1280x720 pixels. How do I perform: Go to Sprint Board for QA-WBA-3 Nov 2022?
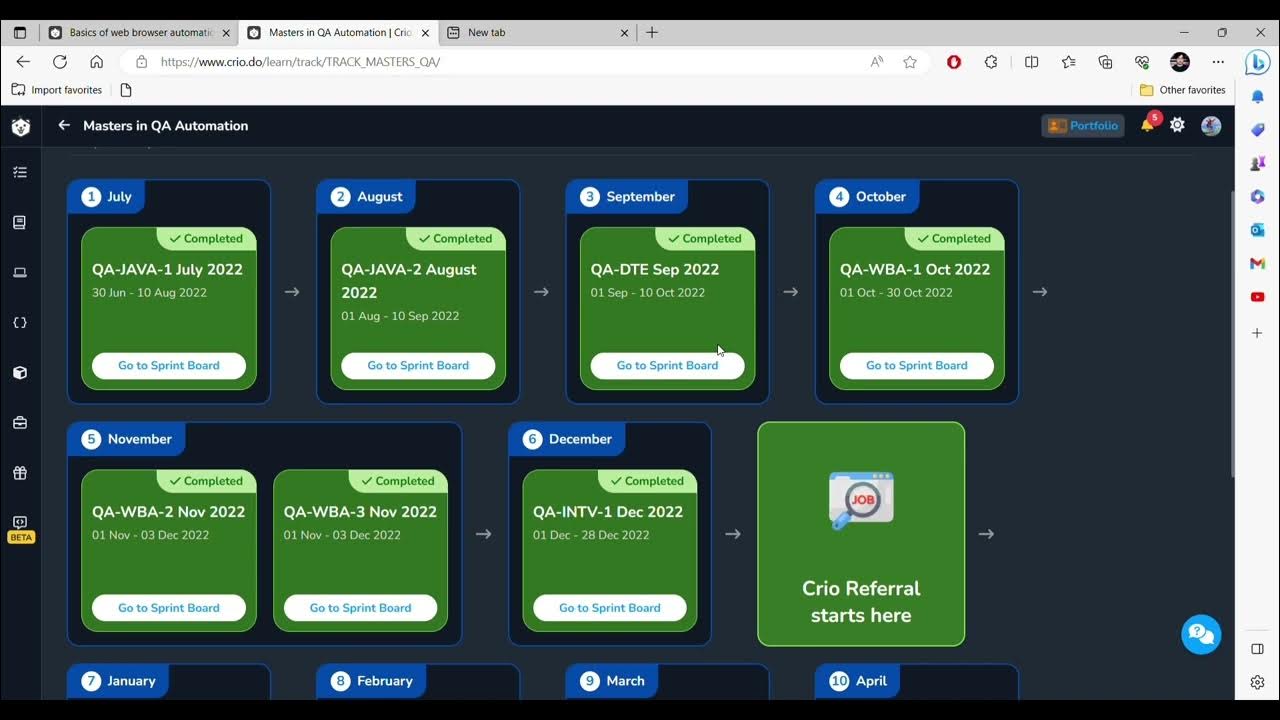pyautogui.click(x=360, y=607)
